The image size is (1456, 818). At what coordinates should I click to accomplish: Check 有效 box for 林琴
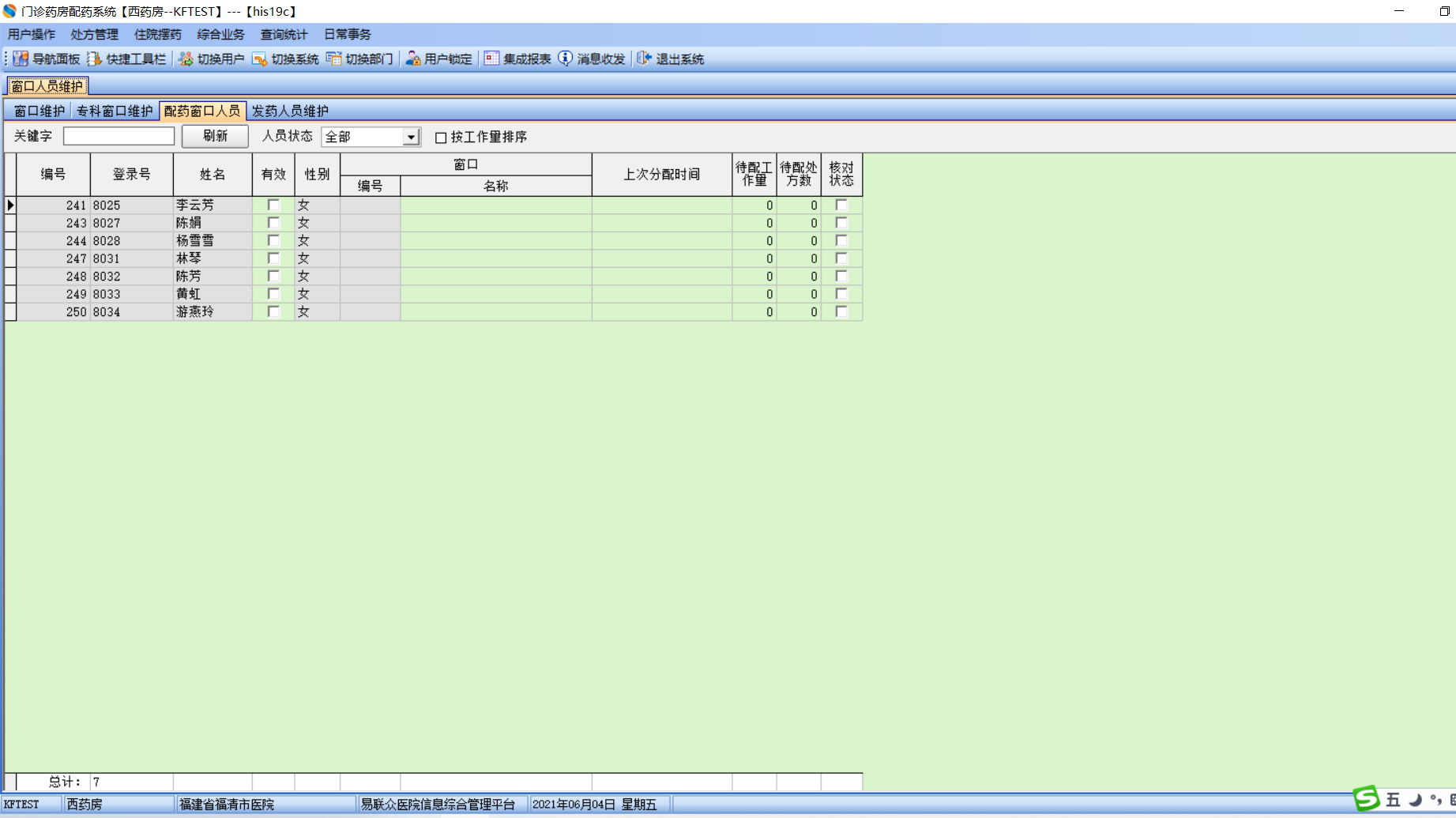(273, 258)
